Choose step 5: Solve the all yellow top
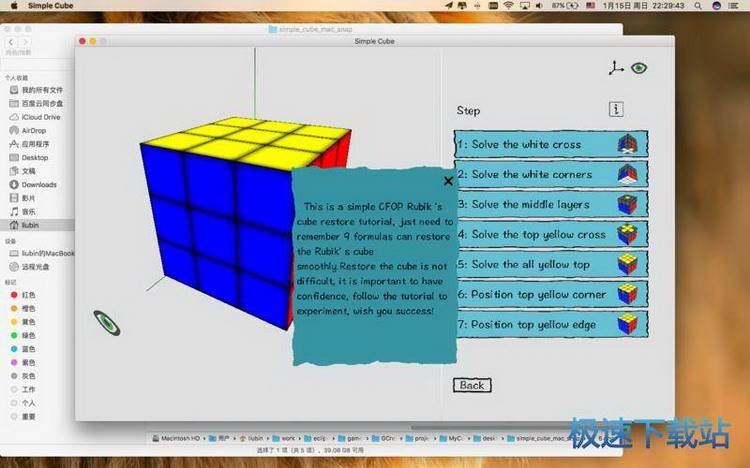 coord(535,264)
